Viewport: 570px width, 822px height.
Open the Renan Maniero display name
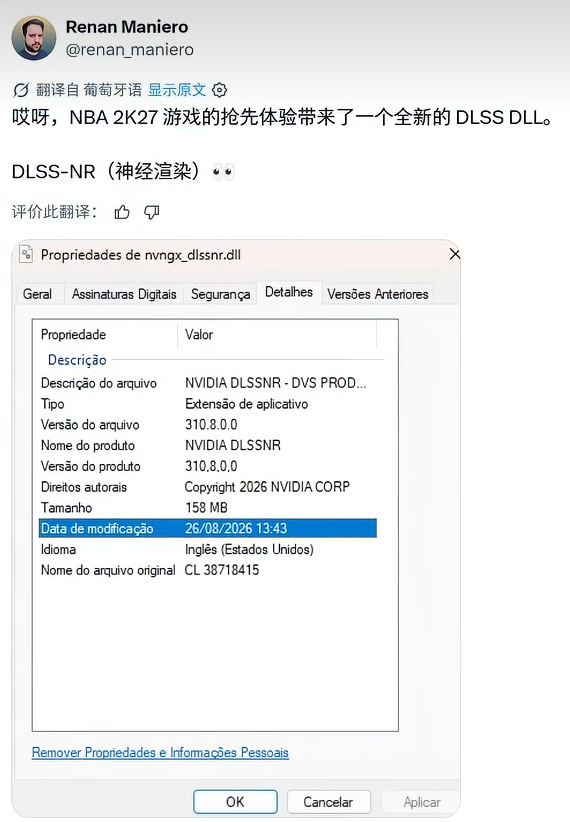tap(127, 27)
